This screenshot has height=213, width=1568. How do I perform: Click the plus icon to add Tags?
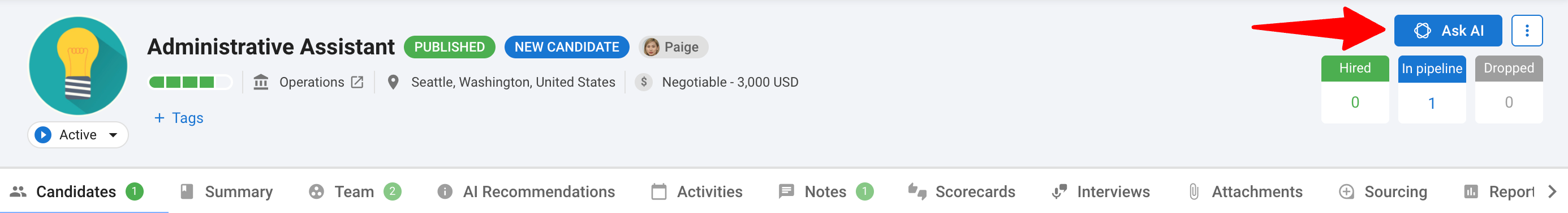tap(160, 118)
